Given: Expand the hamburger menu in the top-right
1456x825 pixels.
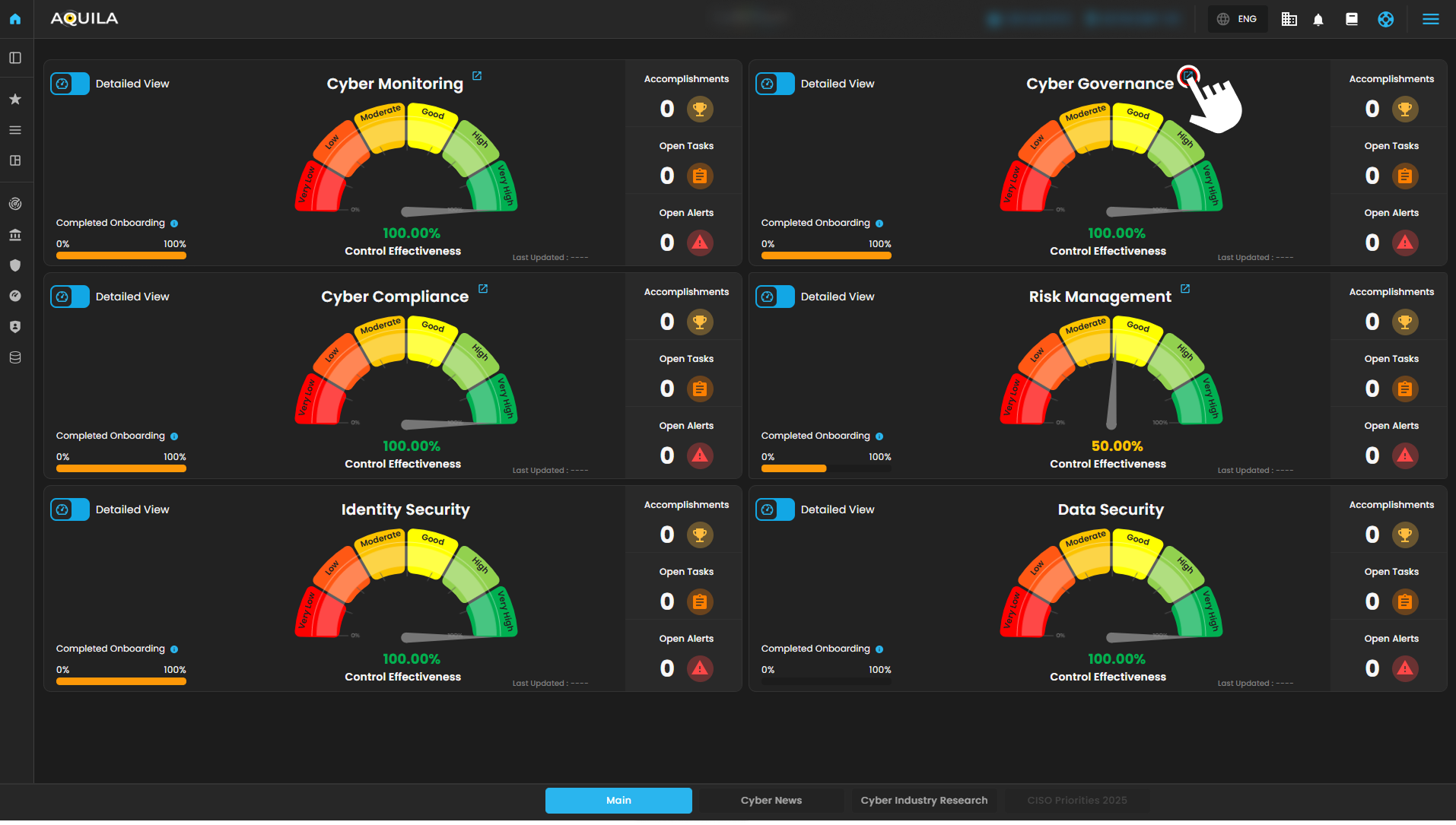Looking at the screenshot, I should 1430,19.
